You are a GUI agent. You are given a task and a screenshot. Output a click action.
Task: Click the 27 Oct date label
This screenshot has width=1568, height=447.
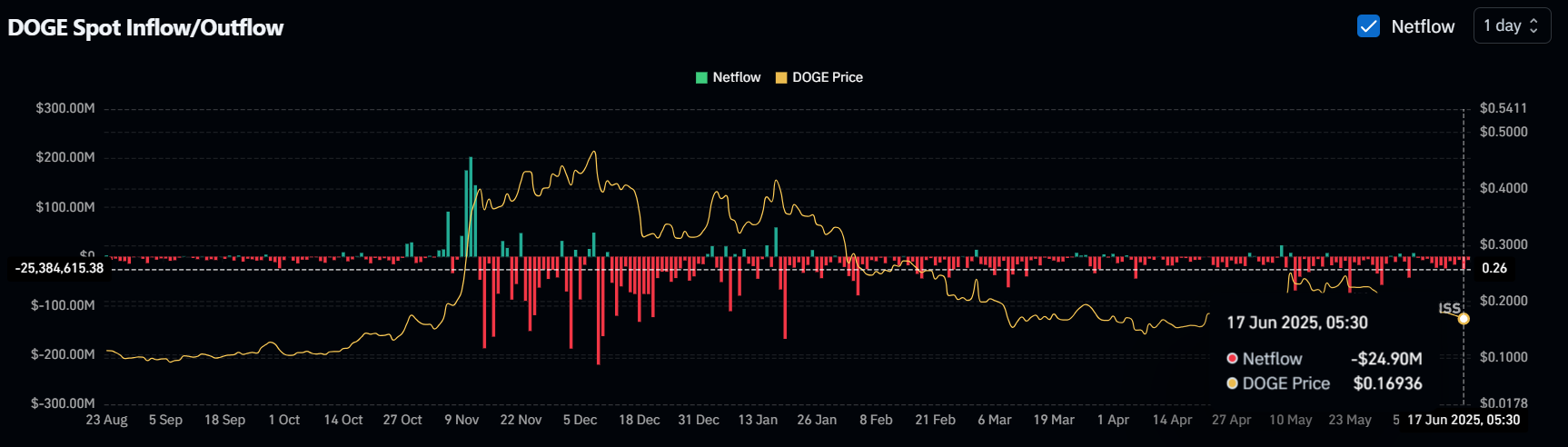click(x=402, y=420)
